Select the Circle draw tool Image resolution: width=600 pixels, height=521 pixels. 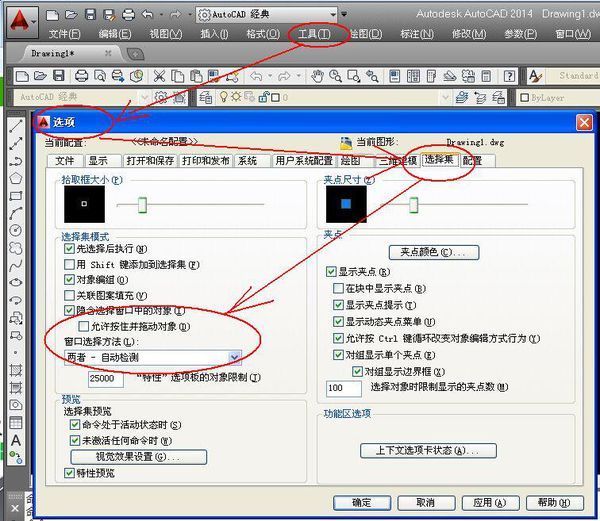16,230
